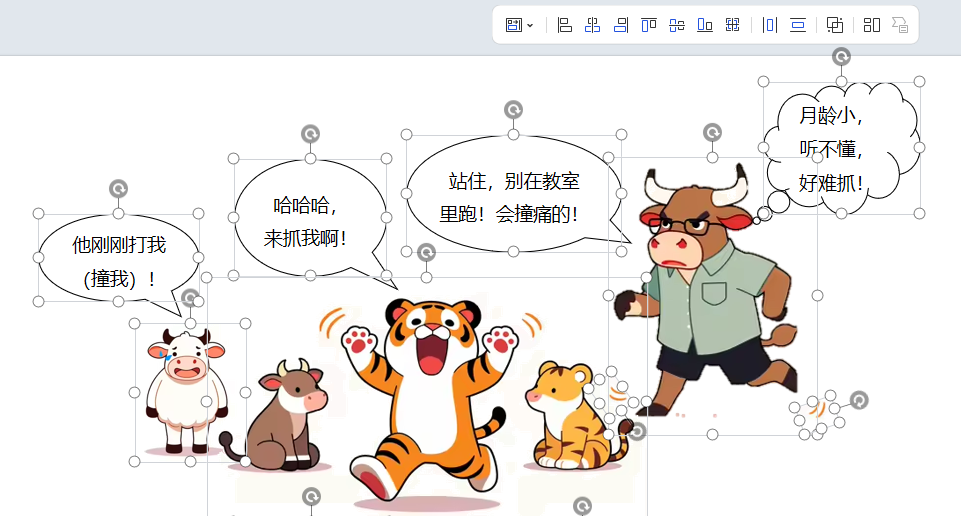Click the greyed-out convert shape icon

pos(900,25)
